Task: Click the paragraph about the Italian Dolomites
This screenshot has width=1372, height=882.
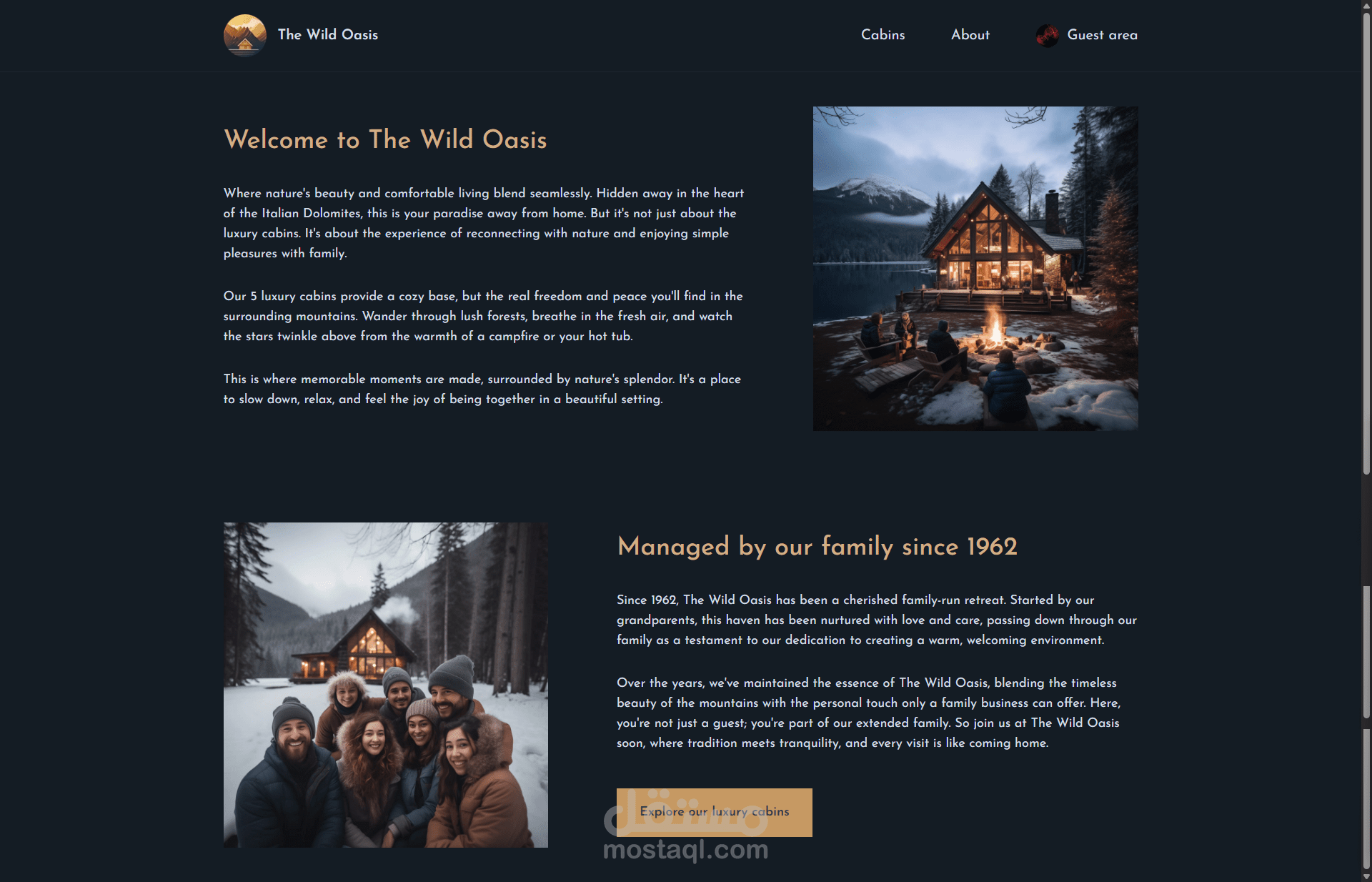Action: coord(484,223)
